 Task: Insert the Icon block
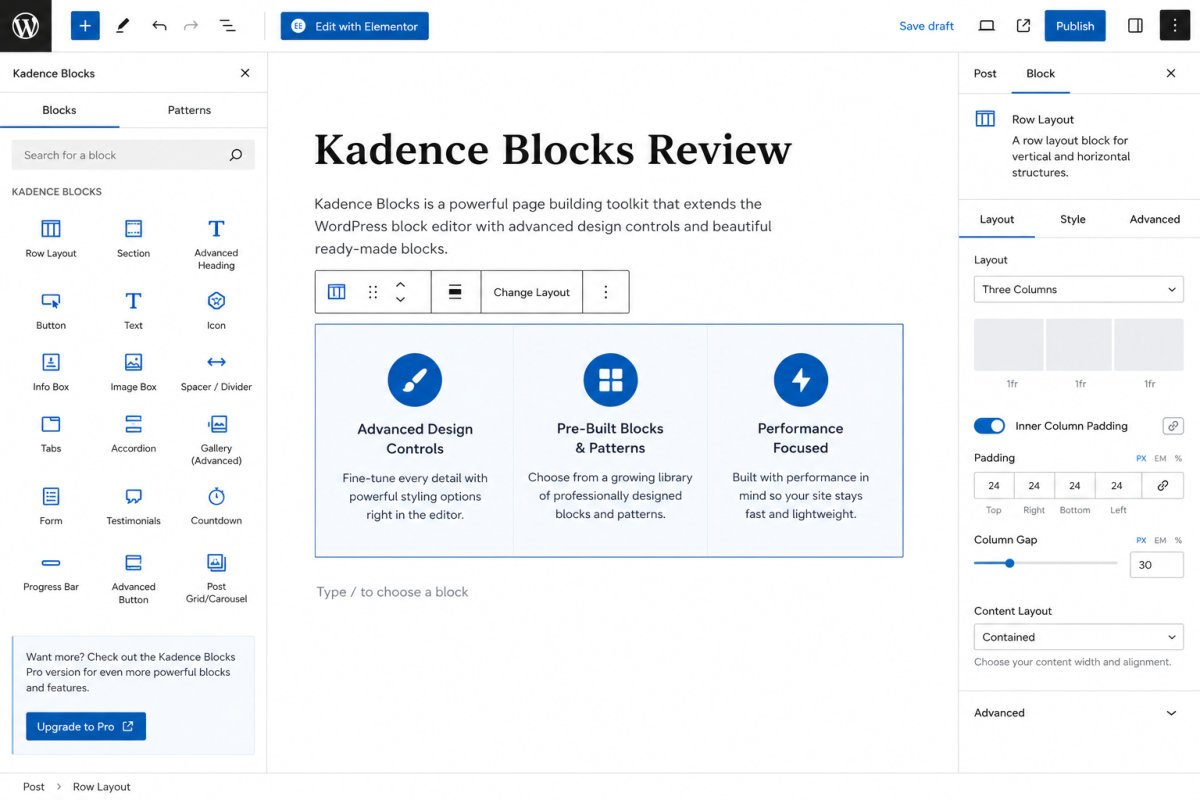216,311
